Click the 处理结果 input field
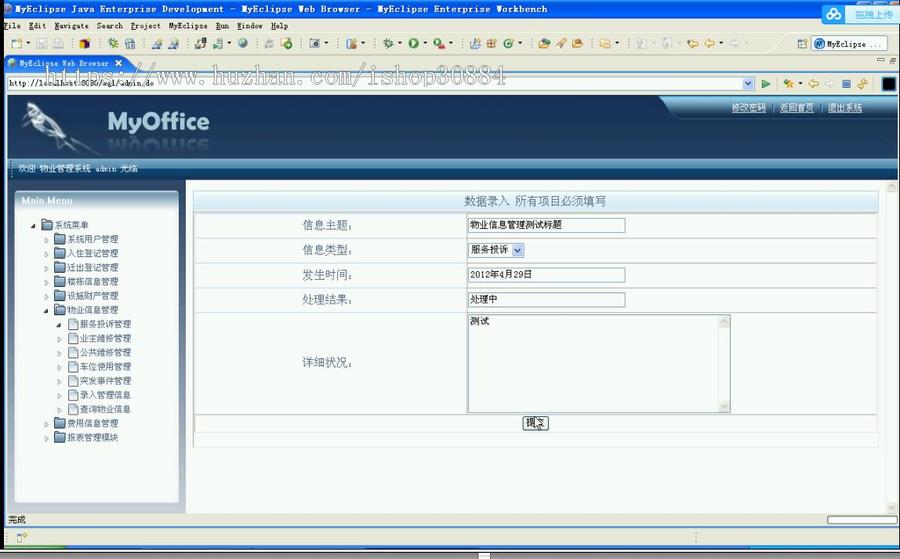The width and height of the screenshot is (900, 559). tap(546, 300)
